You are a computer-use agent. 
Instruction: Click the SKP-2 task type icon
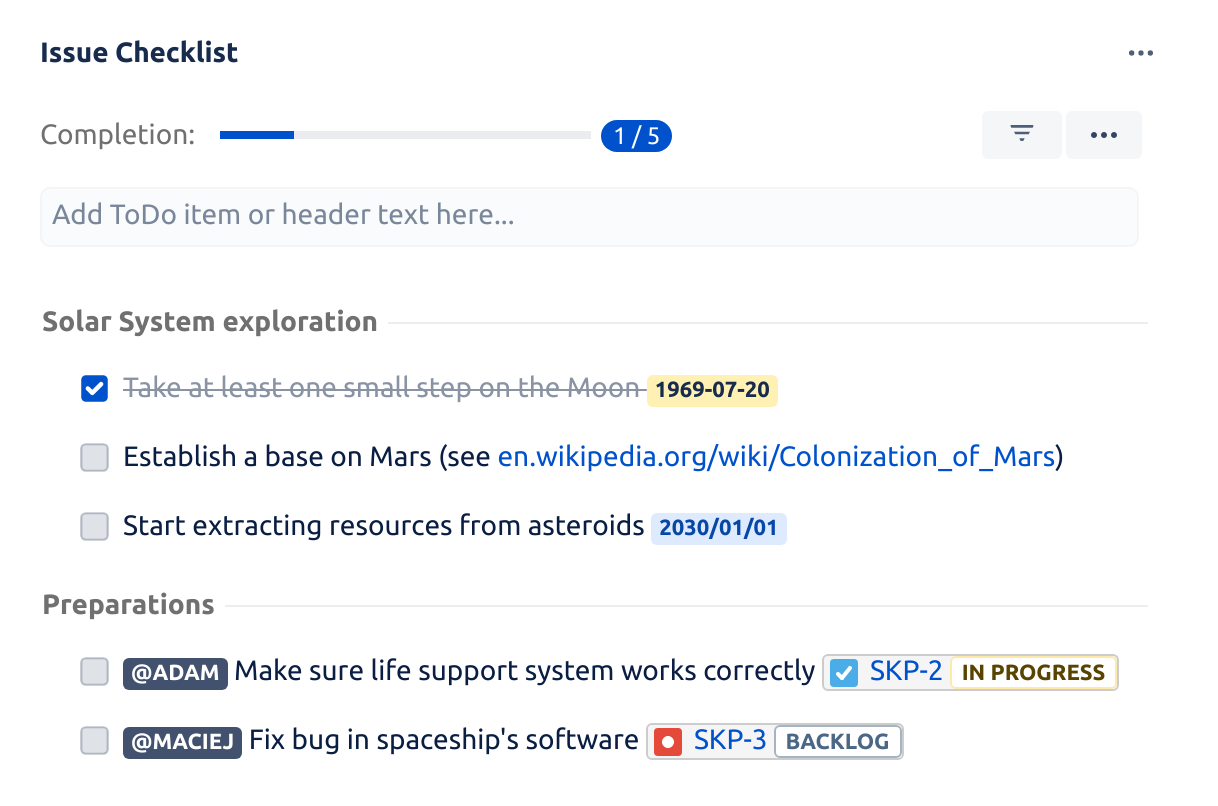[845, 672]
